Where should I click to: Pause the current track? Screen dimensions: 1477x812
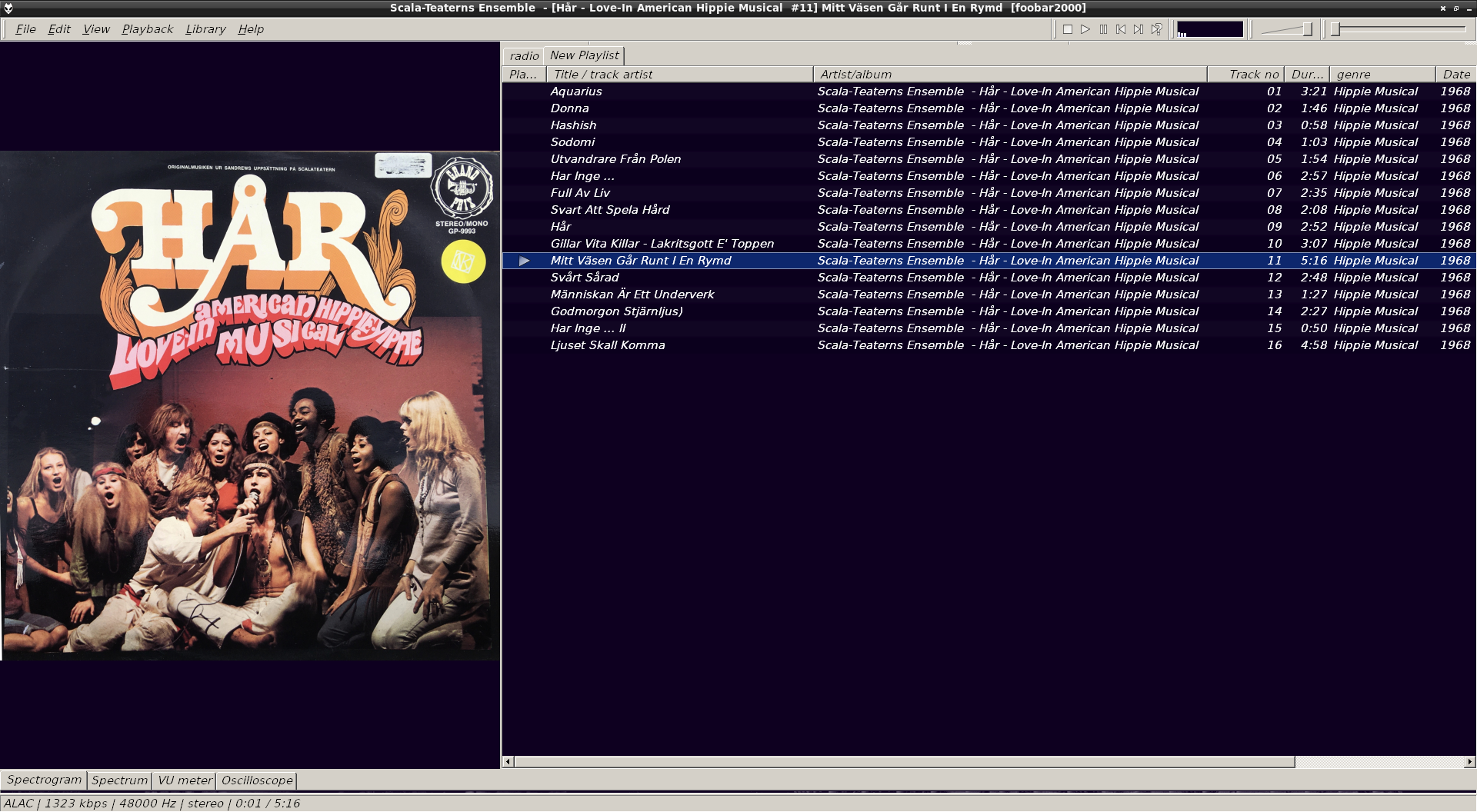click(x=1103, y=29)
